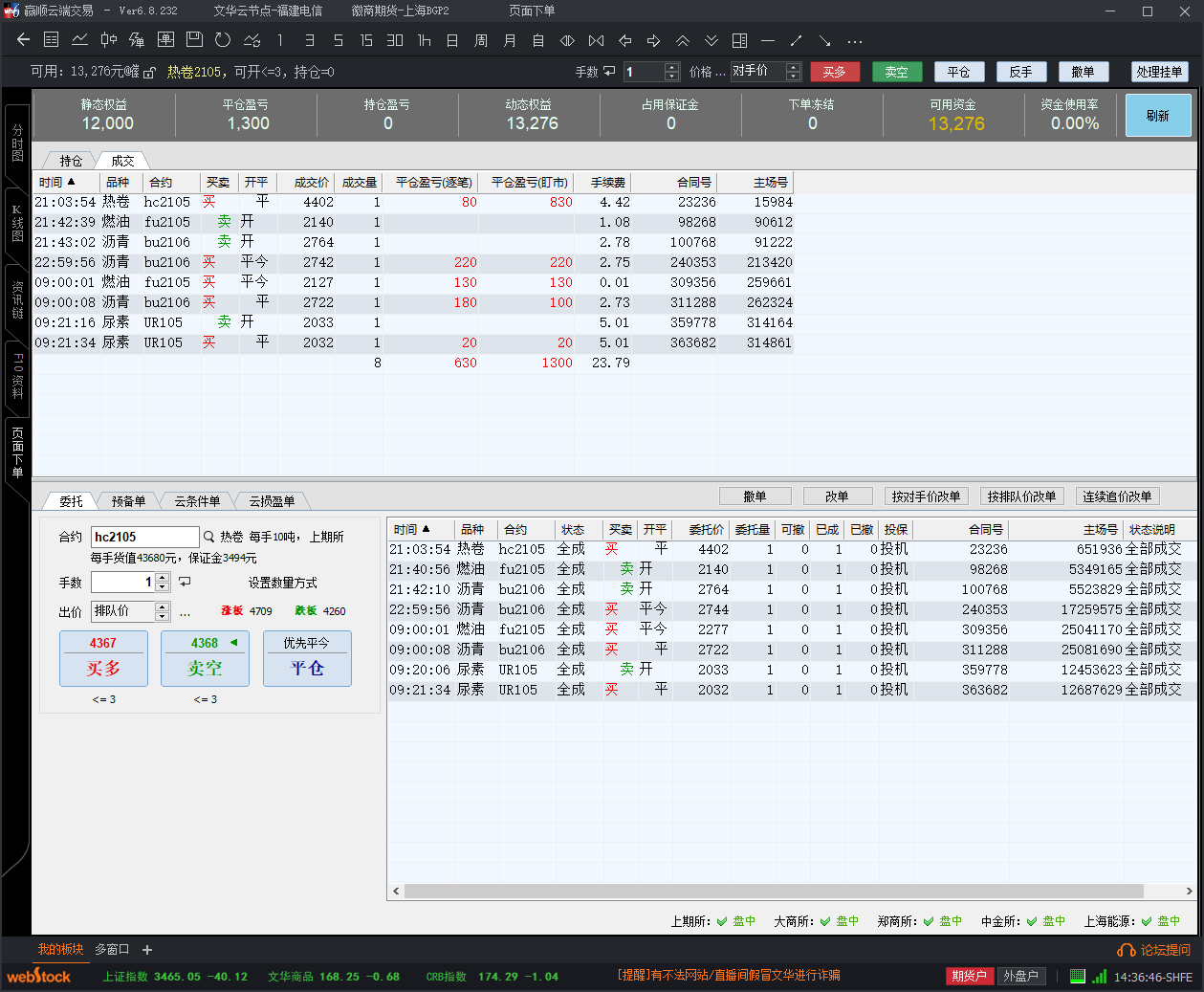
Task: Switch to the 预备单 tab
Action: (x=128, y=500)
